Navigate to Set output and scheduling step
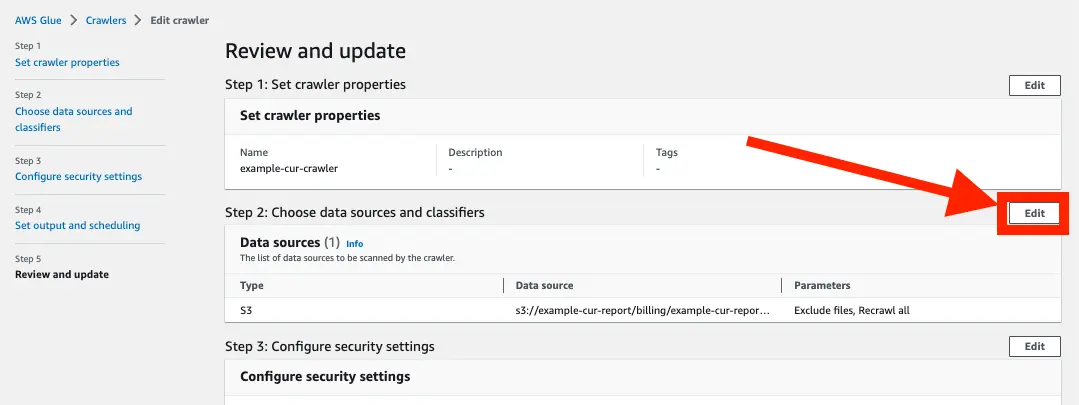The image size is (1079, 405). click(x=77, y=225)
